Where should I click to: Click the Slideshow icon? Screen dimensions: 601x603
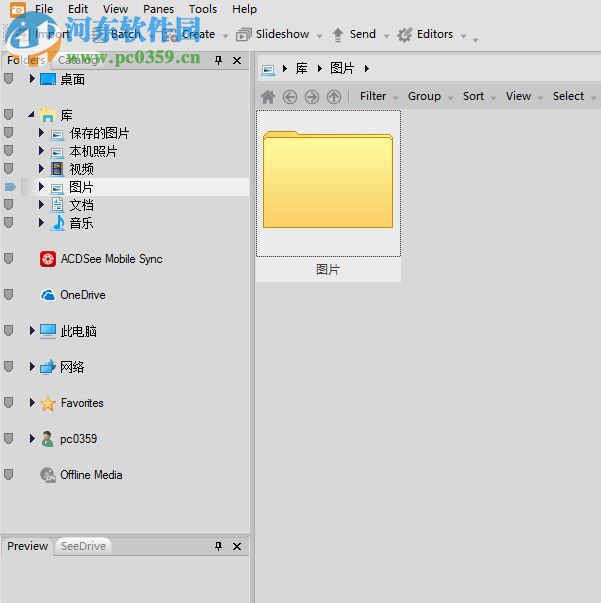[x=243, y=35]
